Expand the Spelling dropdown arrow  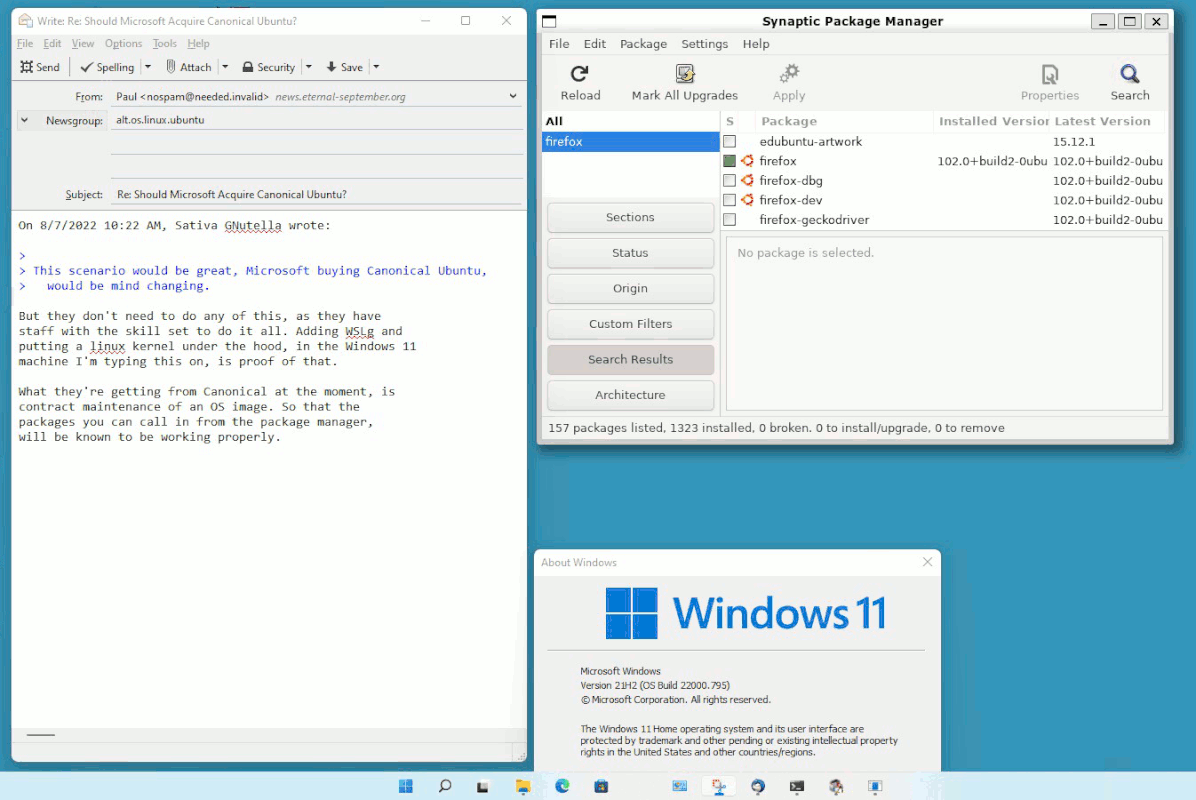[x=148, y=67]
